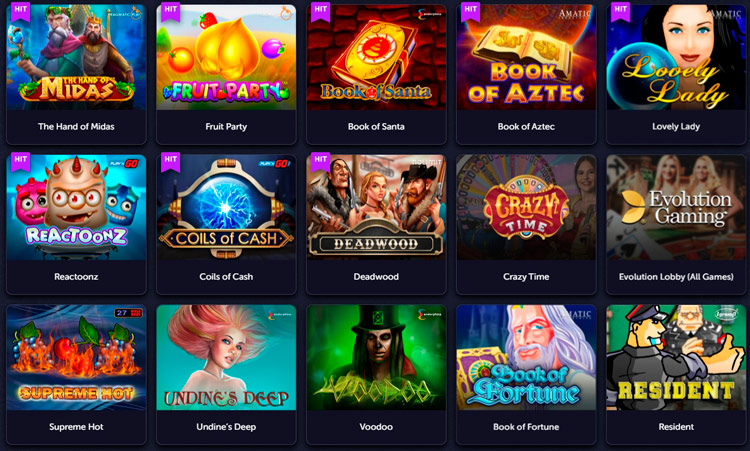Image resolution: width=750 pixels, height=451 pixels.
Task: Click the HIT badge on Fruit Party
Action: coord(171,11)
